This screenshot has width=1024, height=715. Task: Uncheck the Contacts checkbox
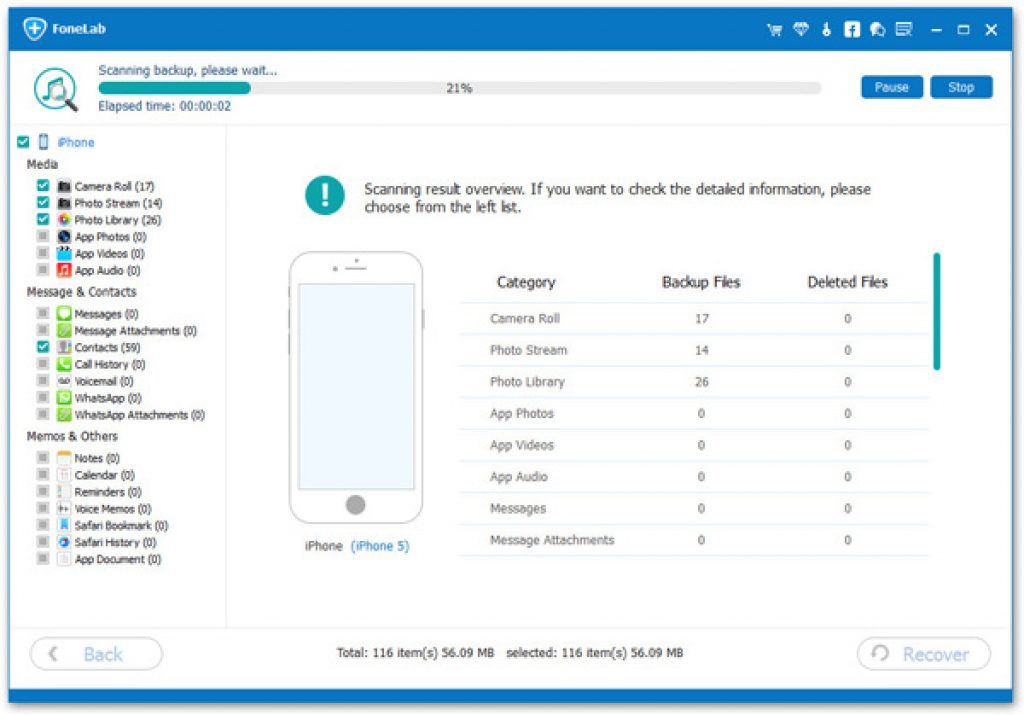[x=43, y=347]
